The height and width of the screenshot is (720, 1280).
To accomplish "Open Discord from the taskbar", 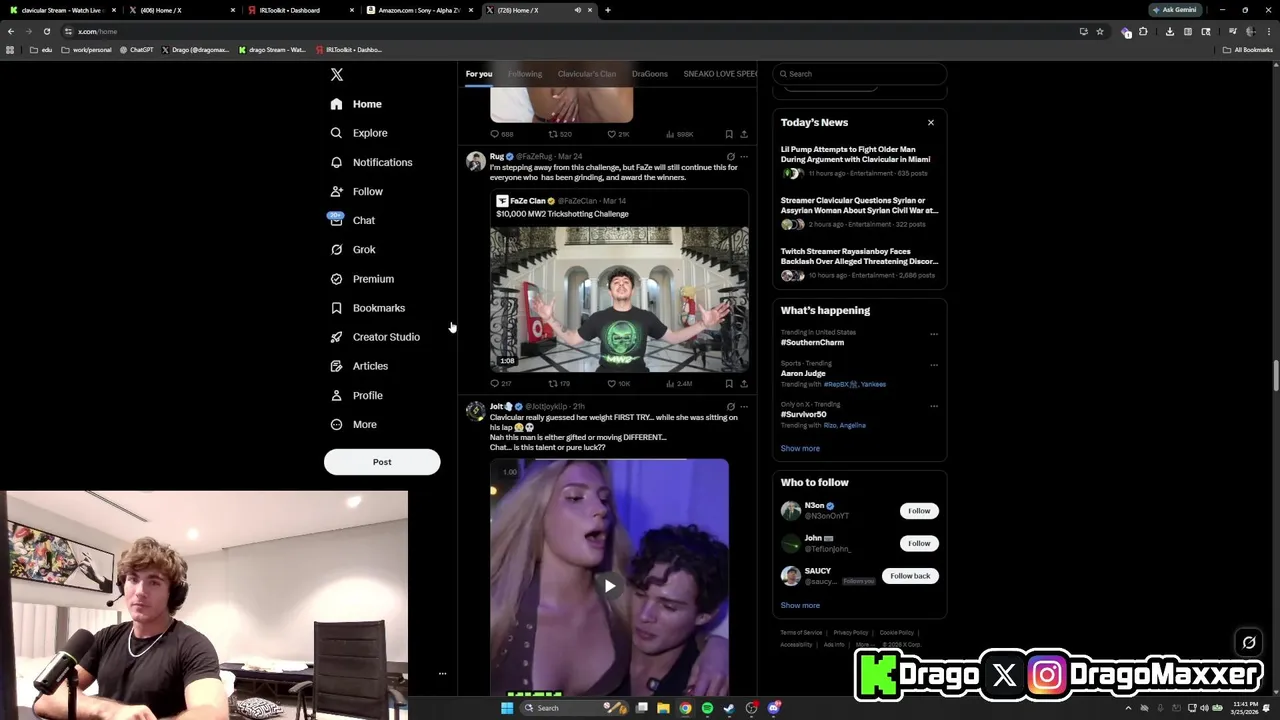I will click(x=774, y=708).
